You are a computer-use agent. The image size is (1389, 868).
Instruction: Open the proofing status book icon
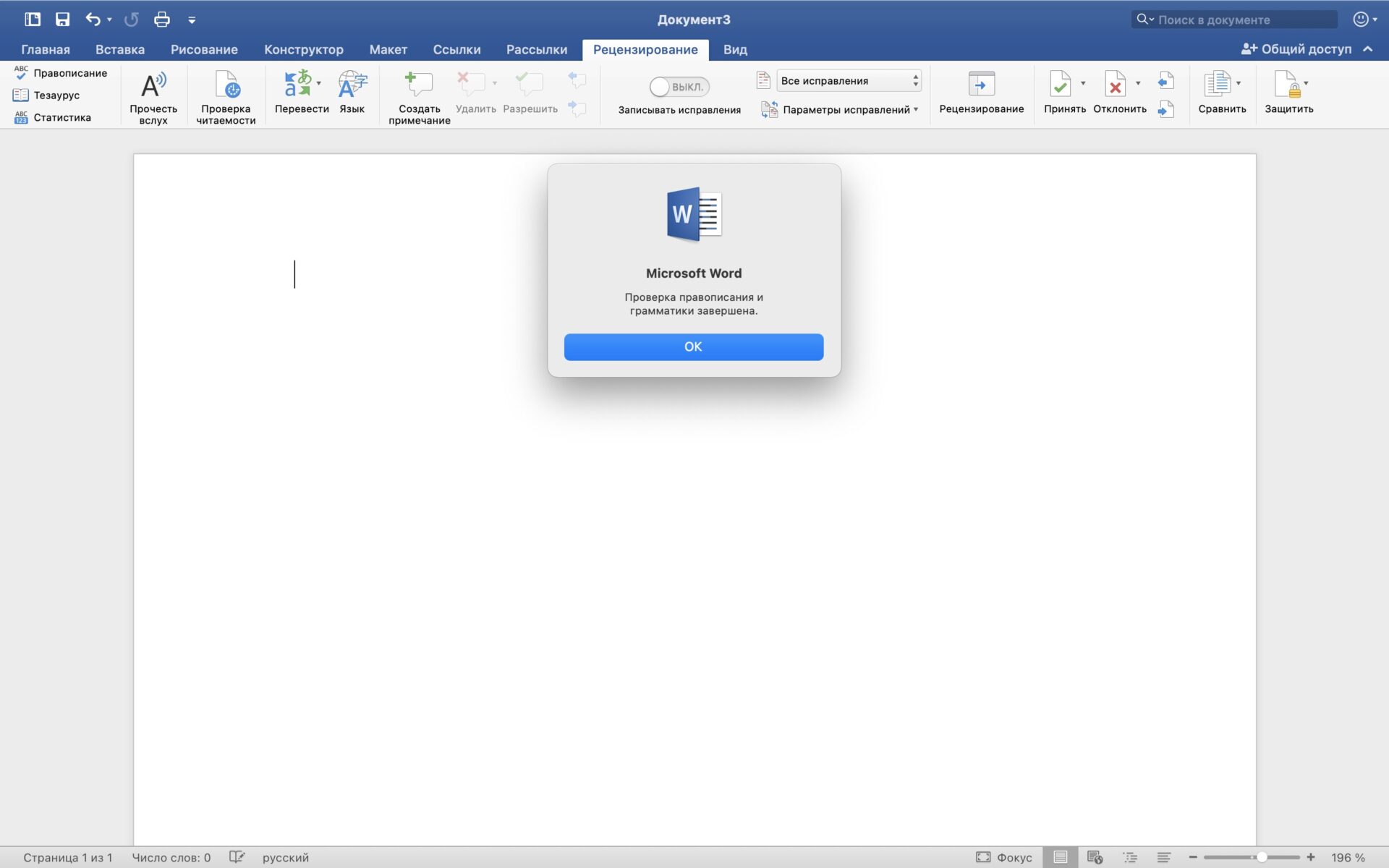pyautogui.click(x=237, y=857)
